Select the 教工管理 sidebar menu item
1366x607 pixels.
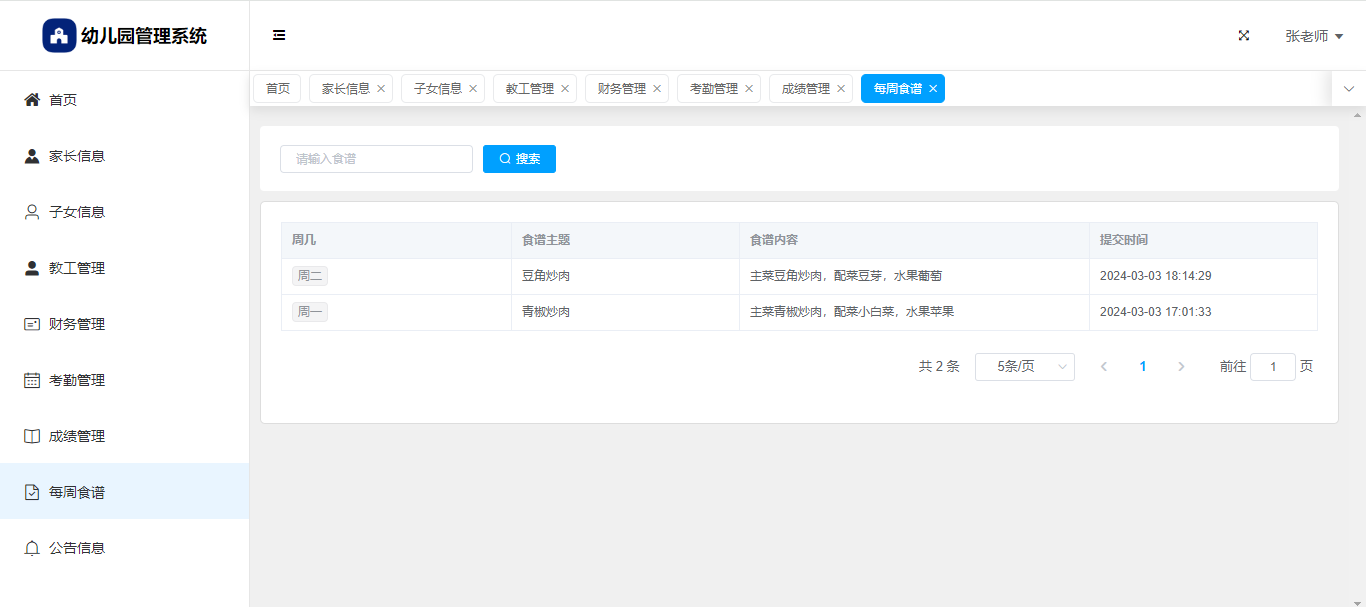tap(77, 268)
